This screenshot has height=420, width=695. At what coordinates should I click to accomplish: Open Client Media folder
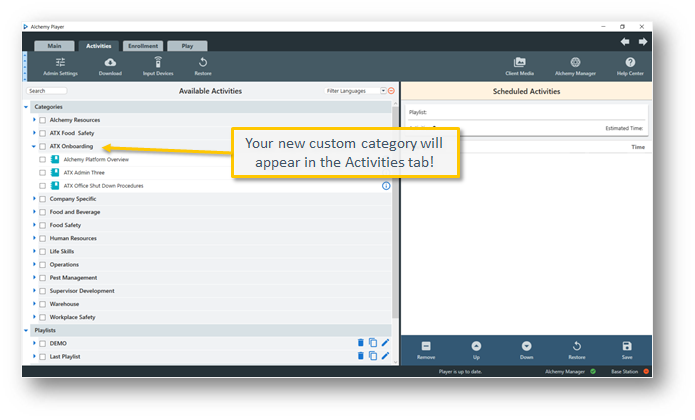point(519,65)
